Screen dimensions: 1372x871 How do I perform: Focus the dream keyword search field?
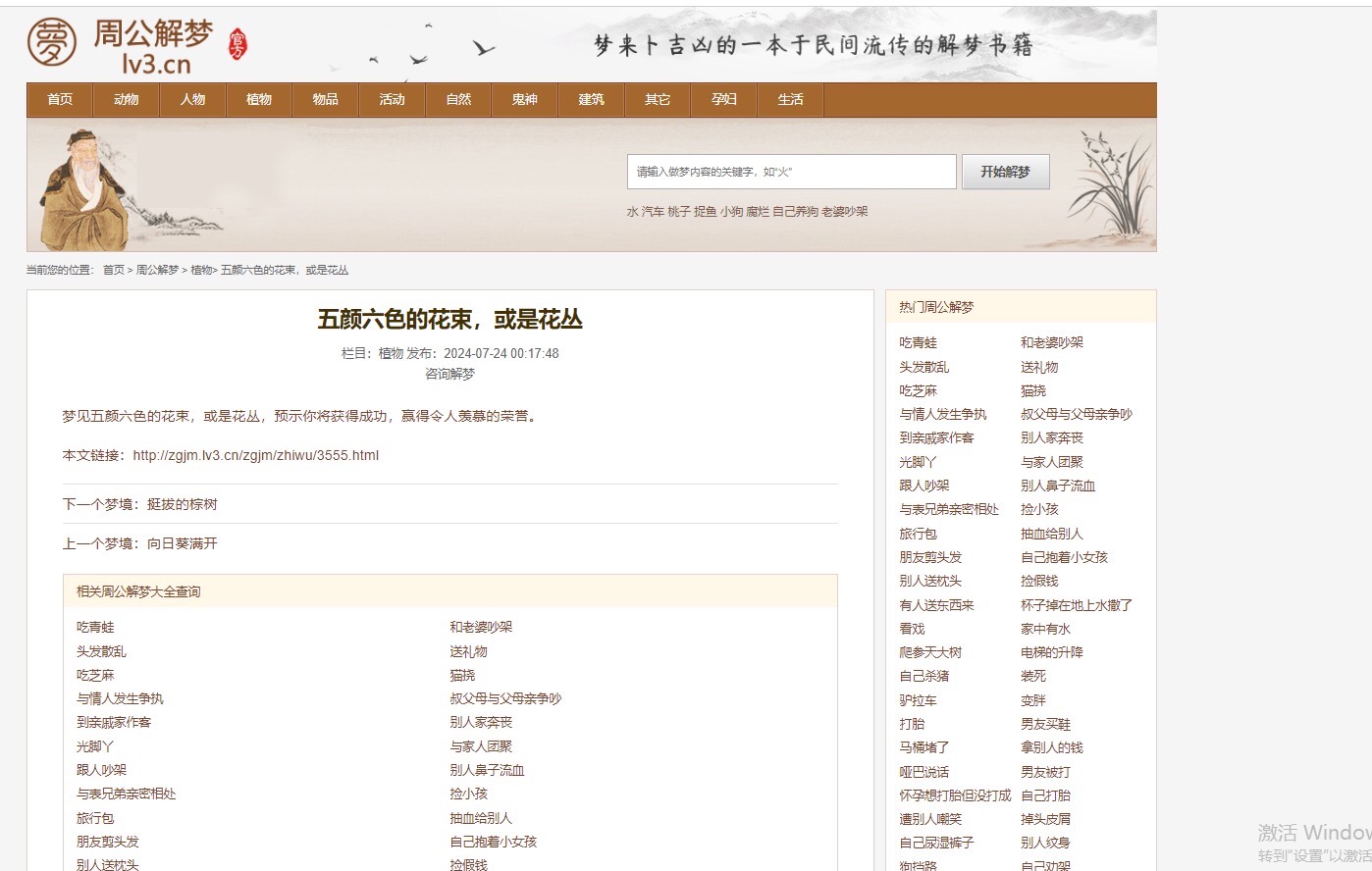coord(791,172)
